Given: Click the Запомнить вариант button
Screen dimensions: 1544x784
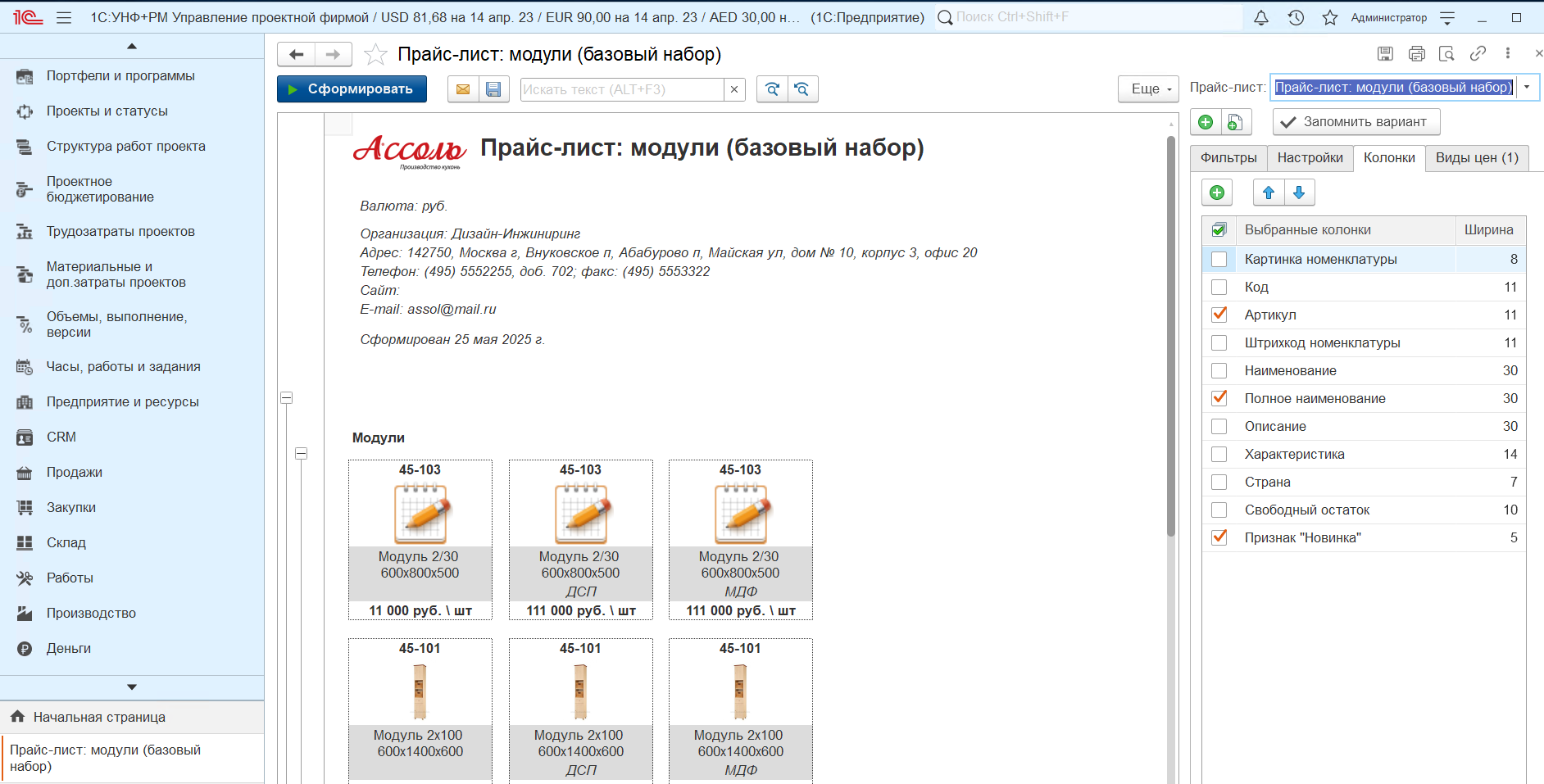Looking at the screenshot, I should [x=1356, y=121].
